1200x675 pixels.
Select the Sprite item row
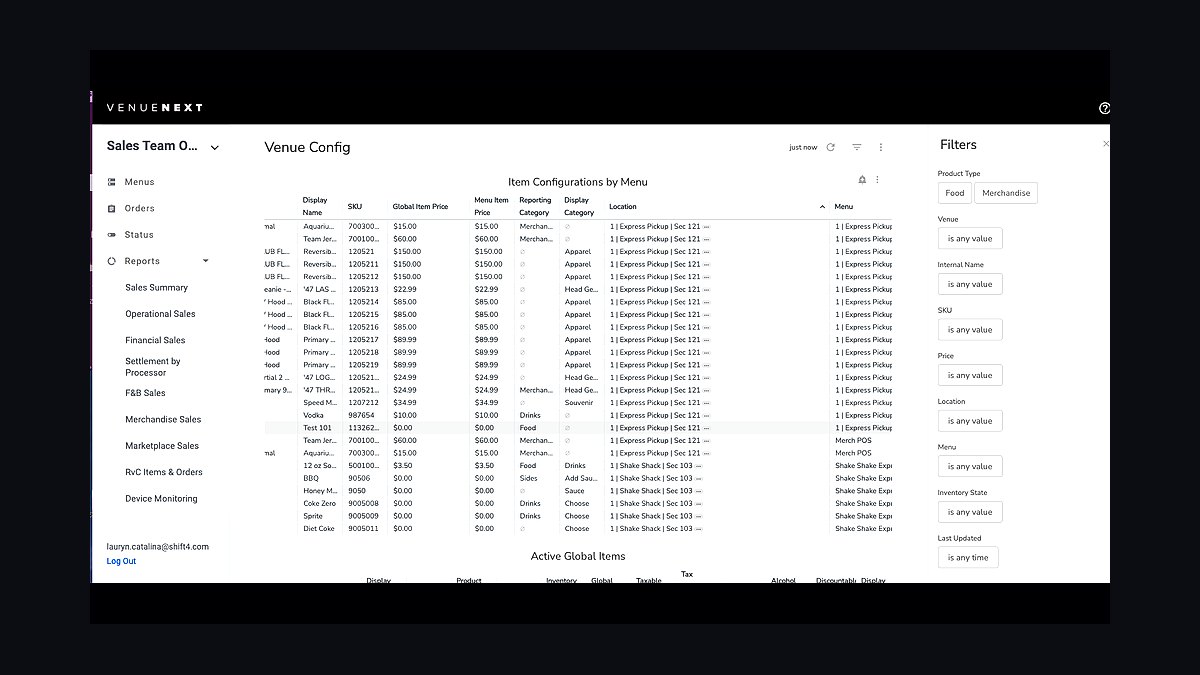pos(578,516)
